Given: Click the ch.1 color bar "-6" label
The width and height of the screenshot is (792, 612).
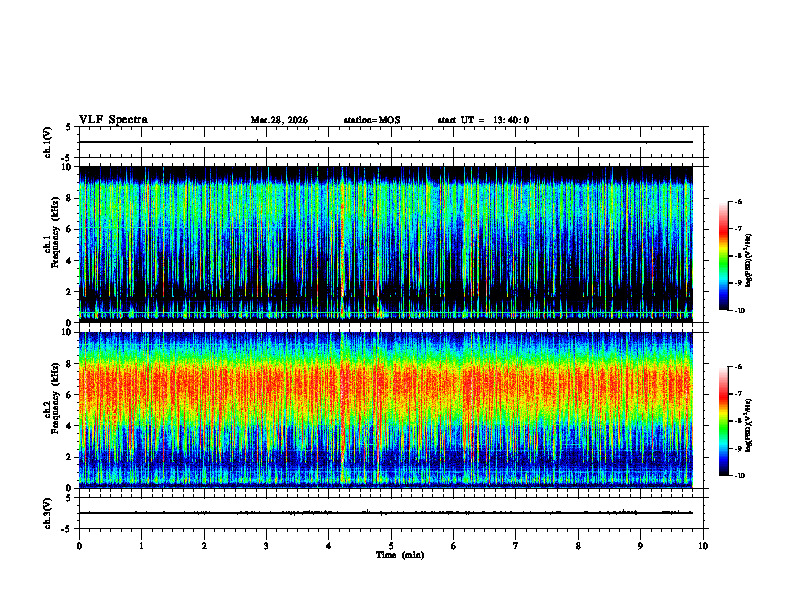Looking at the screenshot, I should pos(738,201).
